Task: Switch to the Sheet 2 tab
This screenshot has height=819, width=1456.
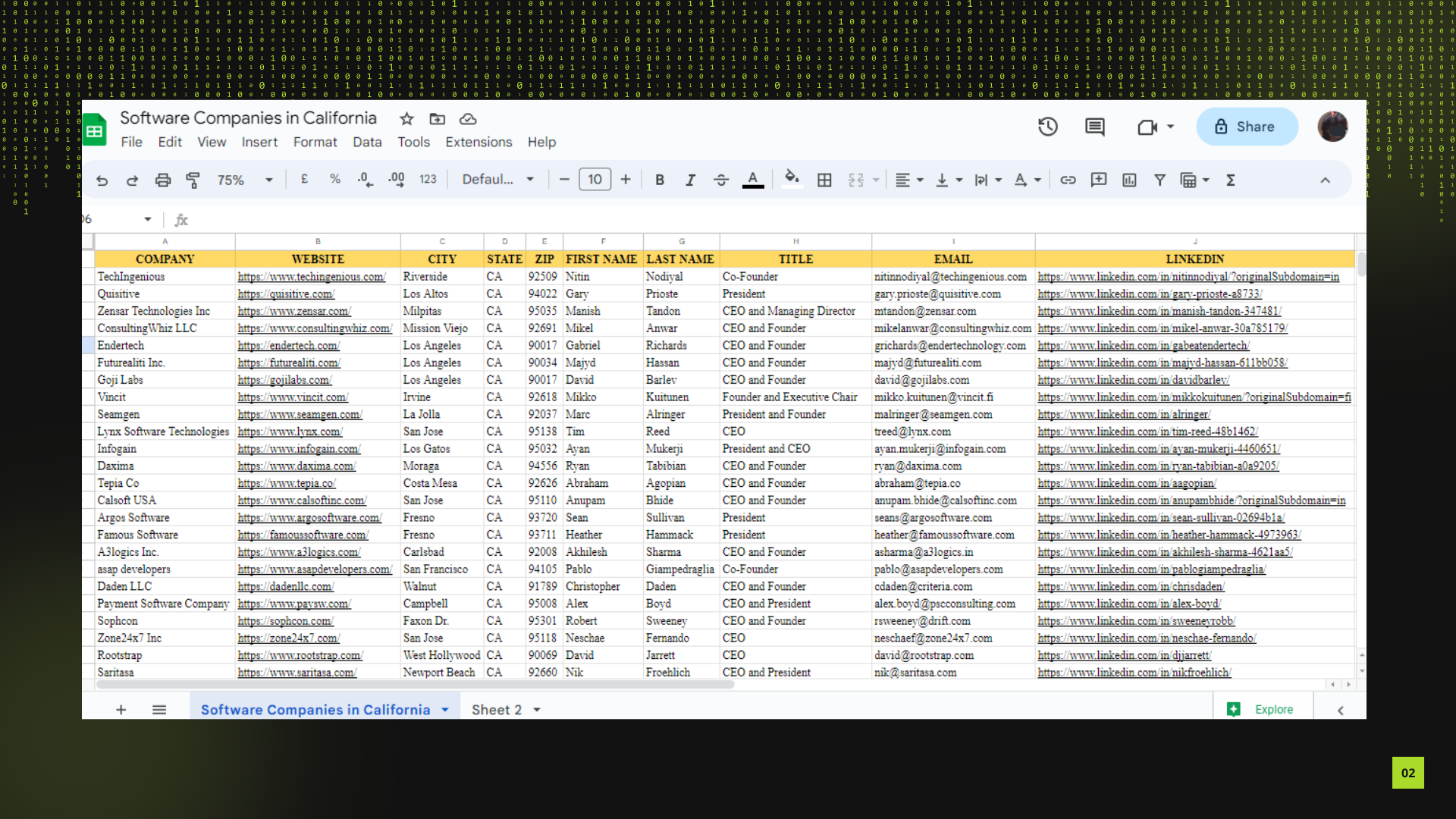Action: click(x=497, y=710)
